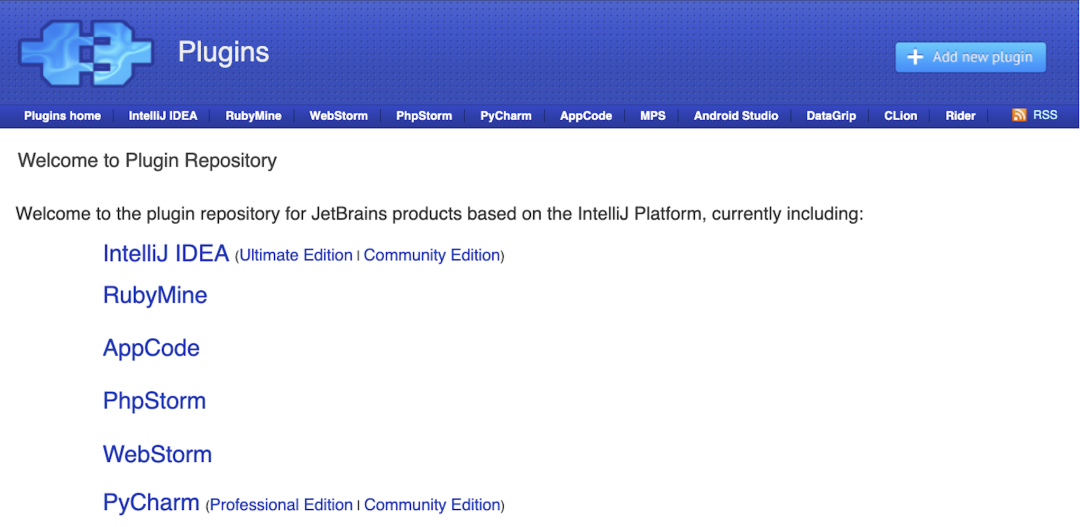Select PhpStorm in the navigation bar
The height and width of the screenshot is (527, 1080).
click(x=424, y=116)
